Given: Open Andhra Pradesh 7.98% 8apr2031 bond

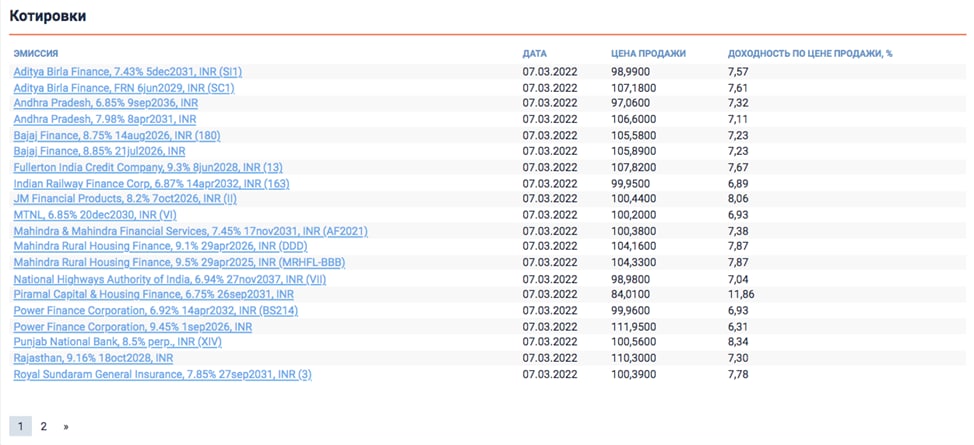Looking at the screenshot, I should pos(105,119).
